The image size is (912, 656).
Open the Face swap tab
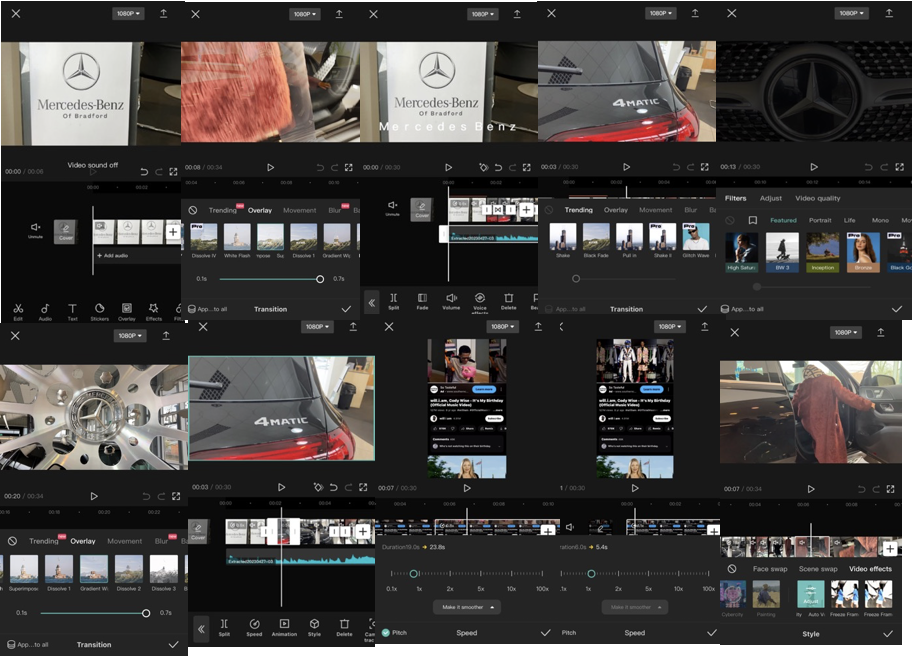770,569
